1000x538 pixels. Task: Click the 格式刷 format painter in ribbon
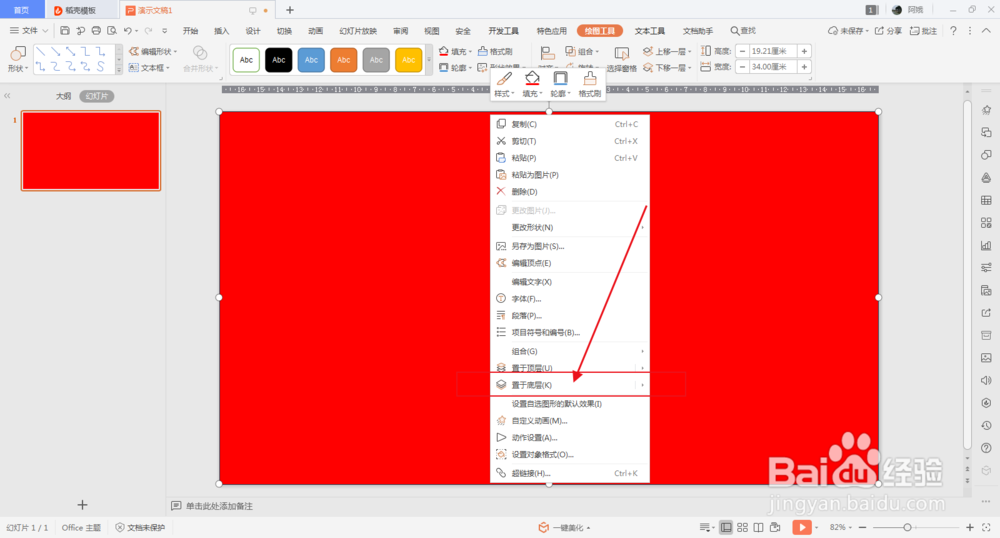coord(496,52)
